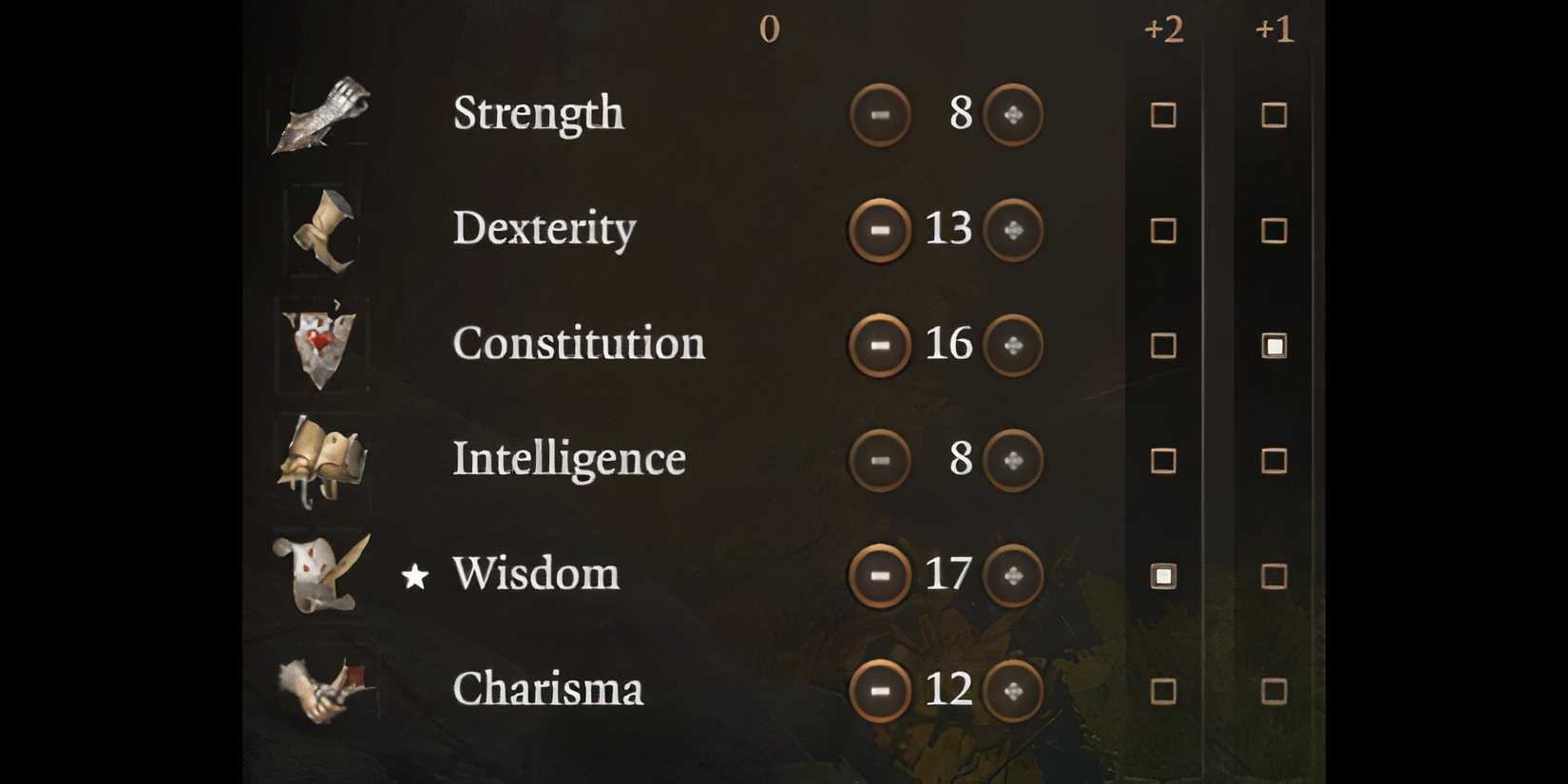Image resolution: width=1568 pixels, height=784 pixels.
Task: Select the Charisma hand icon
Action: click(323, 690)
